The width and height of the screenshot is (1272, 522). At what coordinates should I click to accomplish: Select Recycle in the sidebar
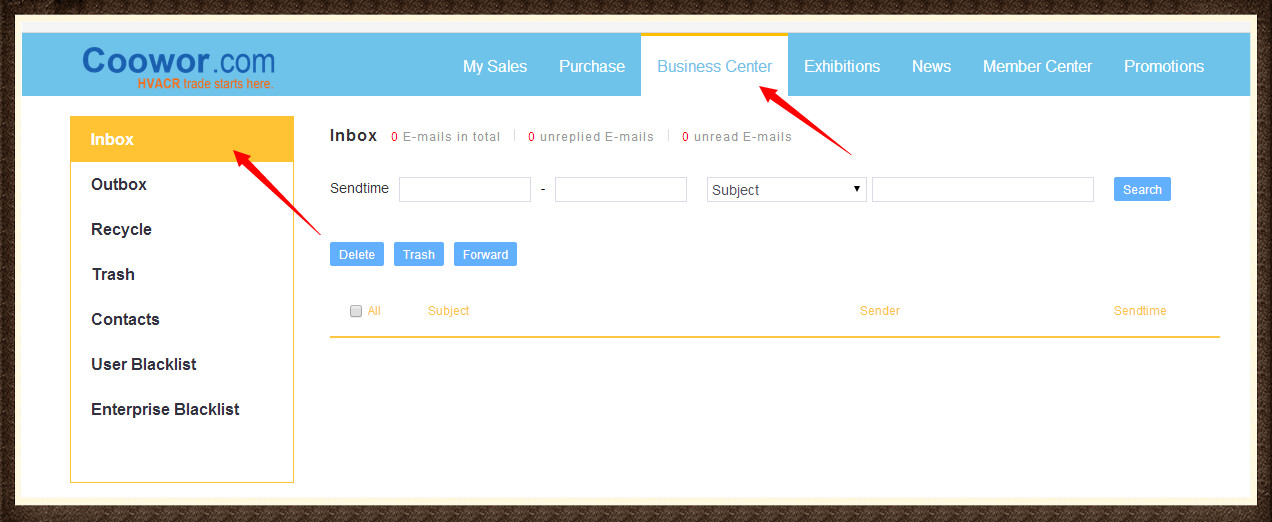pyautogui.click(x=121, y=229)
